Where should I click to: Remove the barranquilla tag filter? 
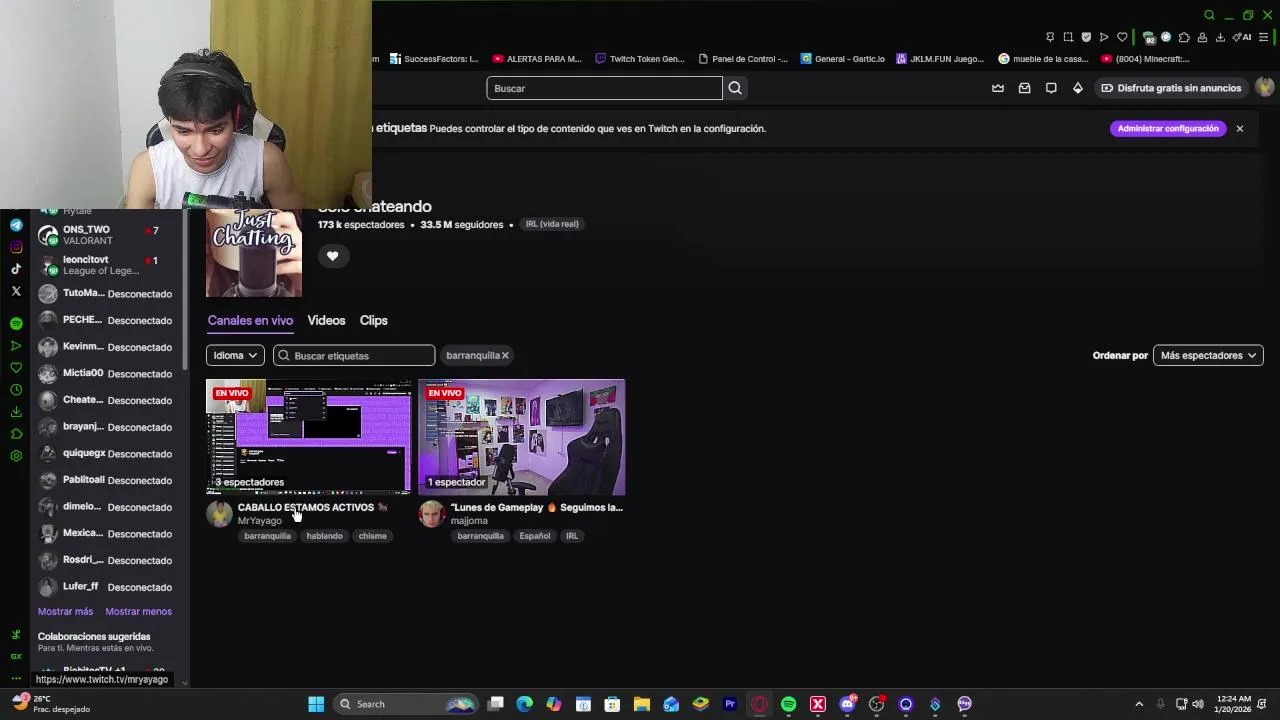click(x=505, y=355)
